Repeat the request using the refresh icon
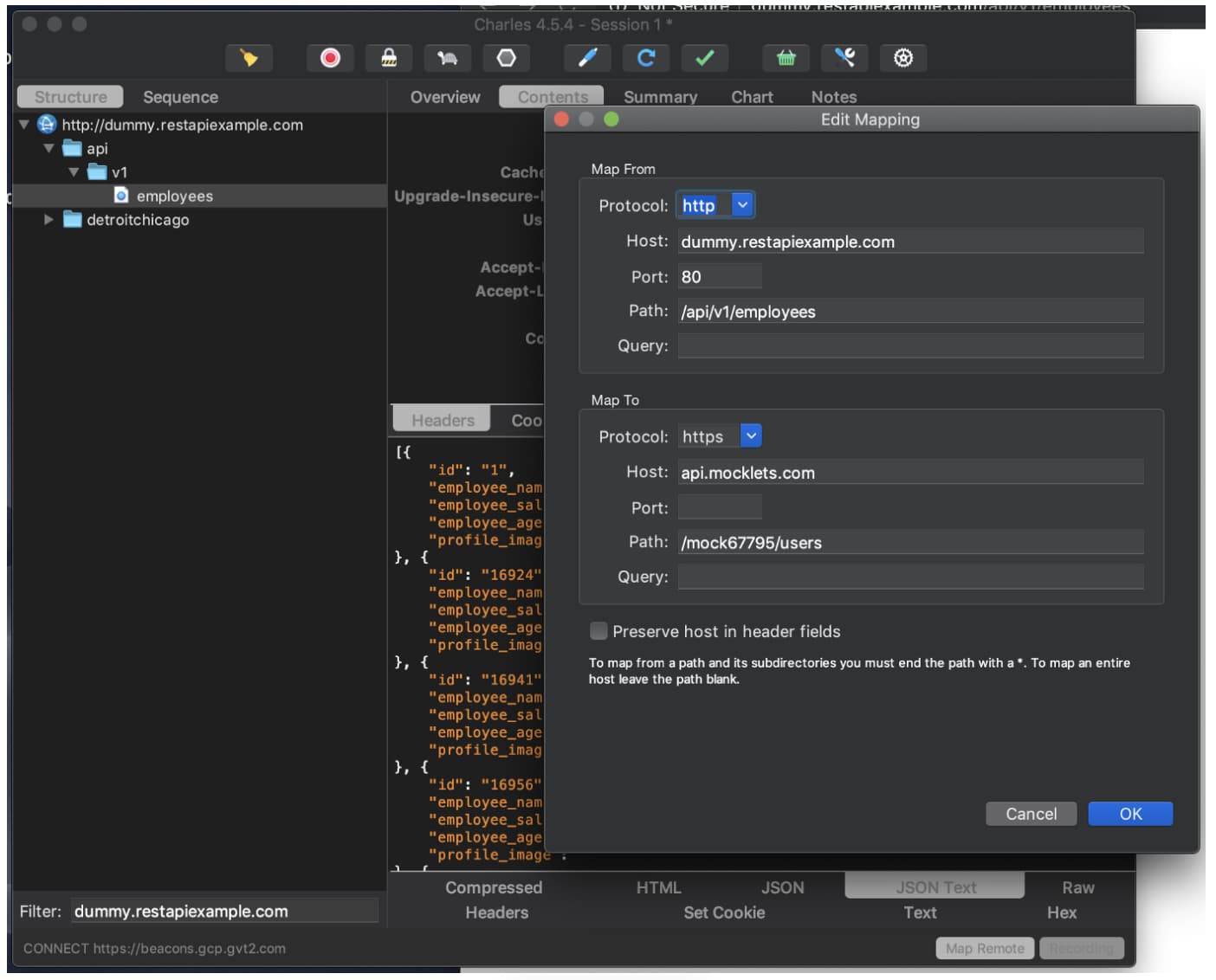This screenshot has width=1216, height=980. (646, 58)
